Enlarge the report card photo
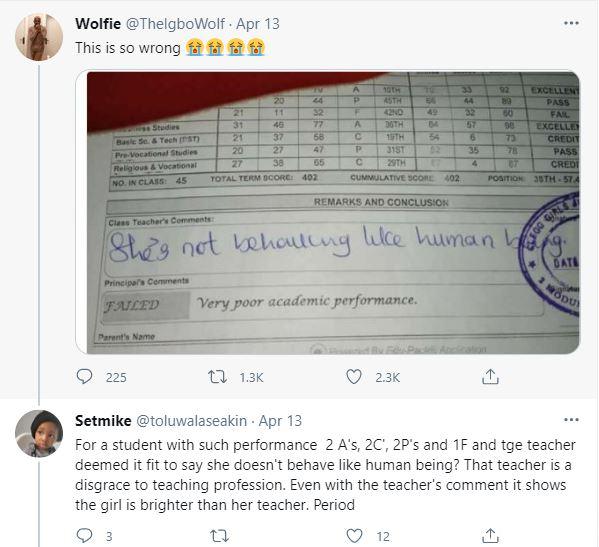 click(328, 212)
